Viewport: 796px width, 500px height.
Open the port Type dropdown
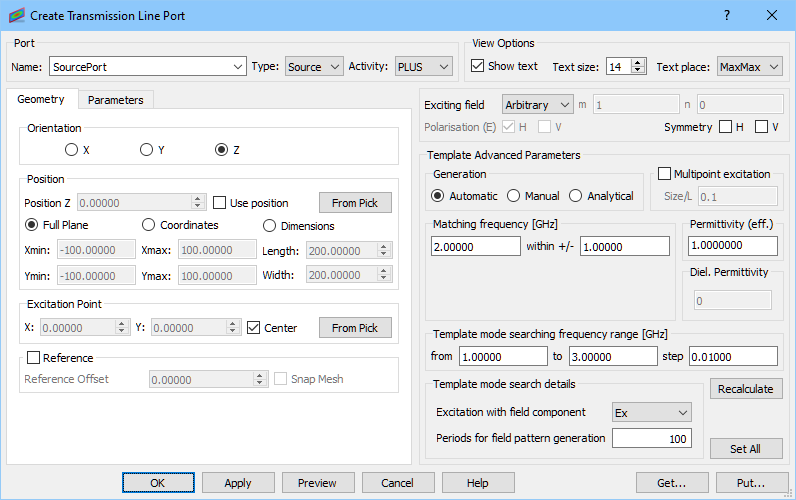(314, 66)
